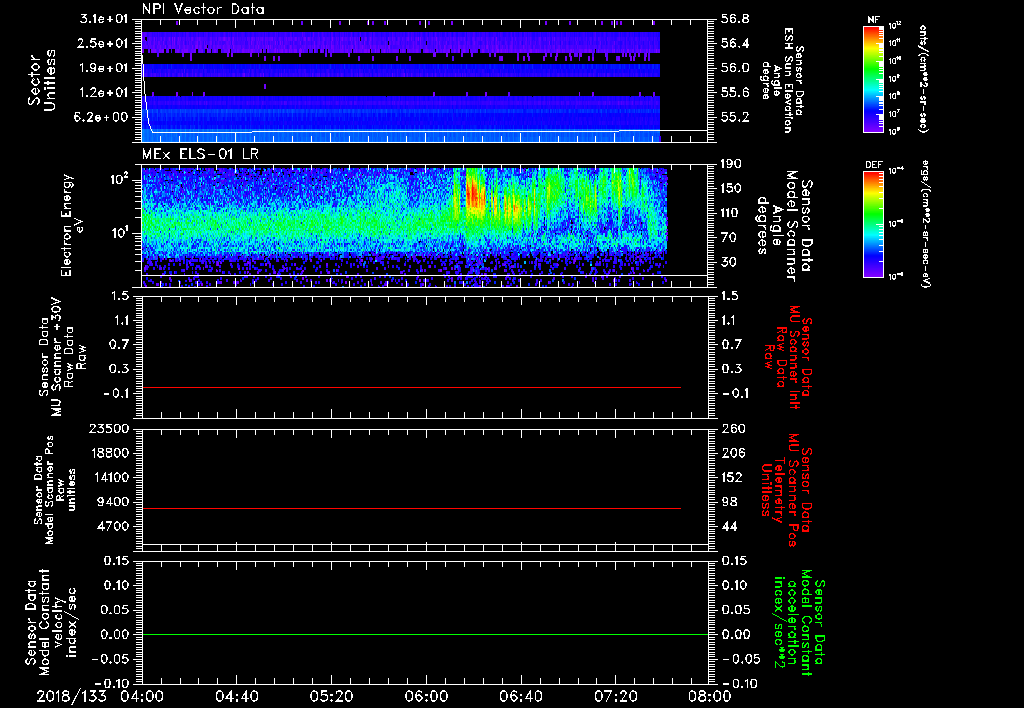Image resolution: width=1024 pixels, height=708 pixels.
Task: Click the green constant velocity line
Action: click(424, 634)
